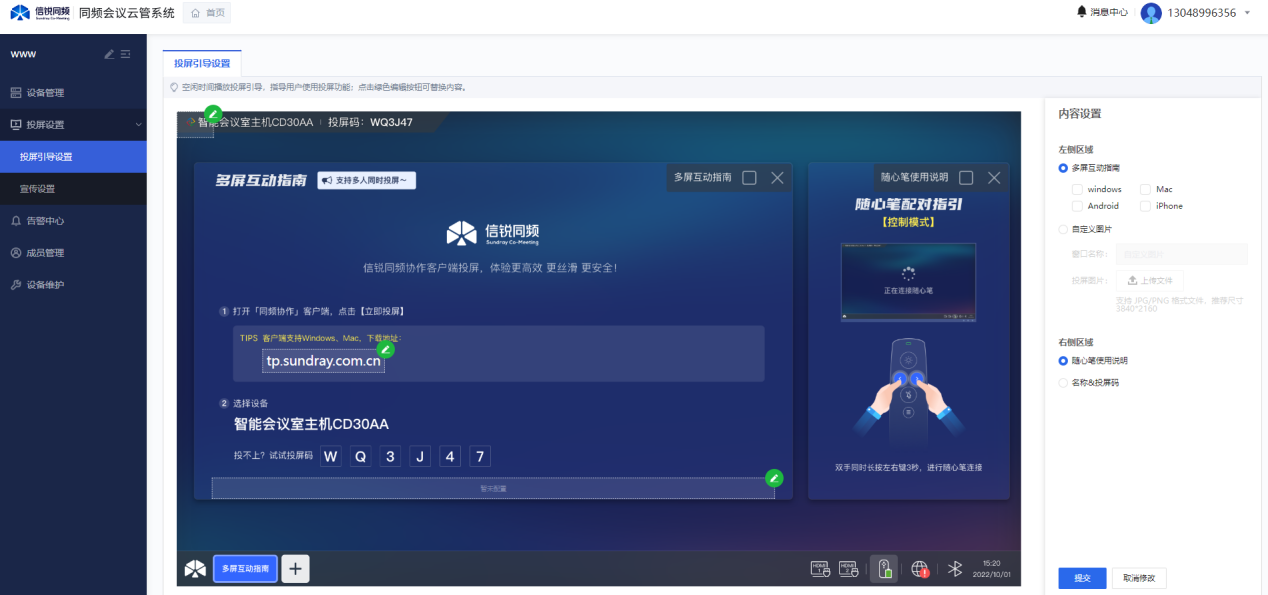Open 宣传设置 in the sidebar
Image resolution: width=1268 pixels, height=595 pixels.
pos(73,189)
